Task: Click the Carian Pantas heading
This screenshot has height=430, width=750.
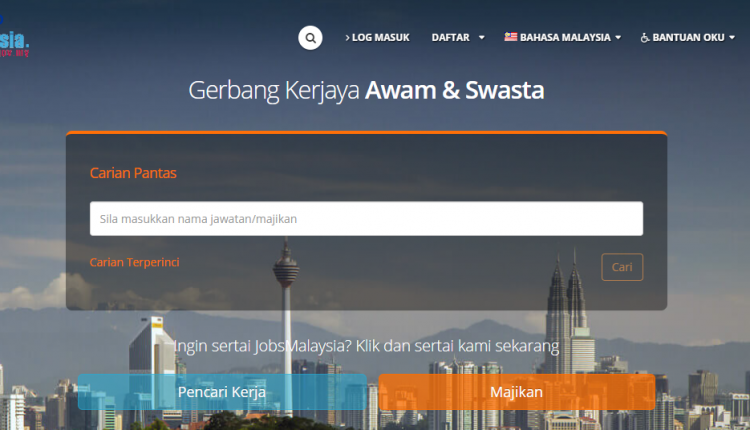Action: (133, 173)
